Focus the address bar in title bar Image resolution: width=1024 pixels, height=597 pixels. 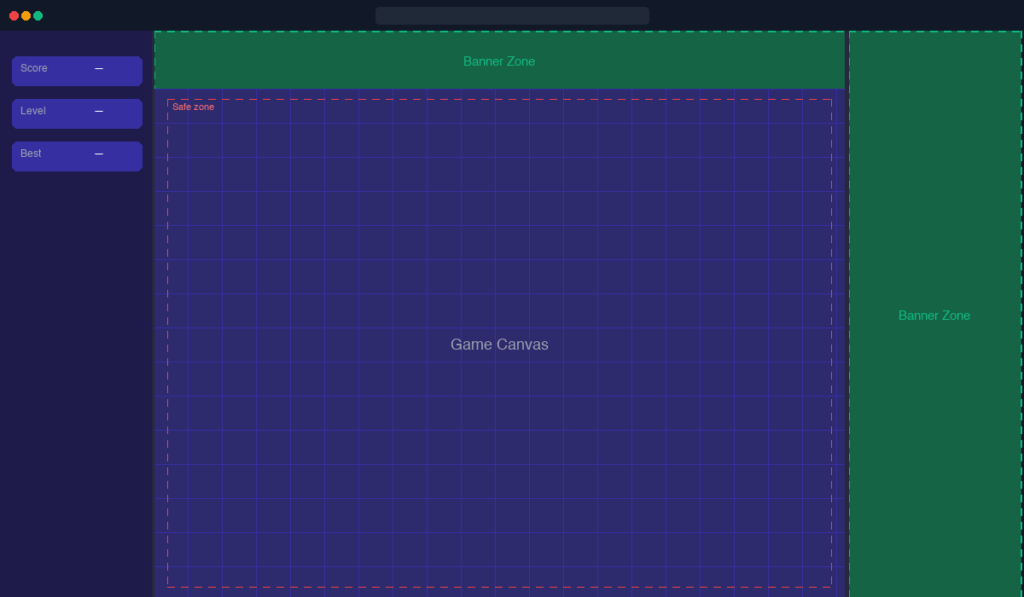512,16
